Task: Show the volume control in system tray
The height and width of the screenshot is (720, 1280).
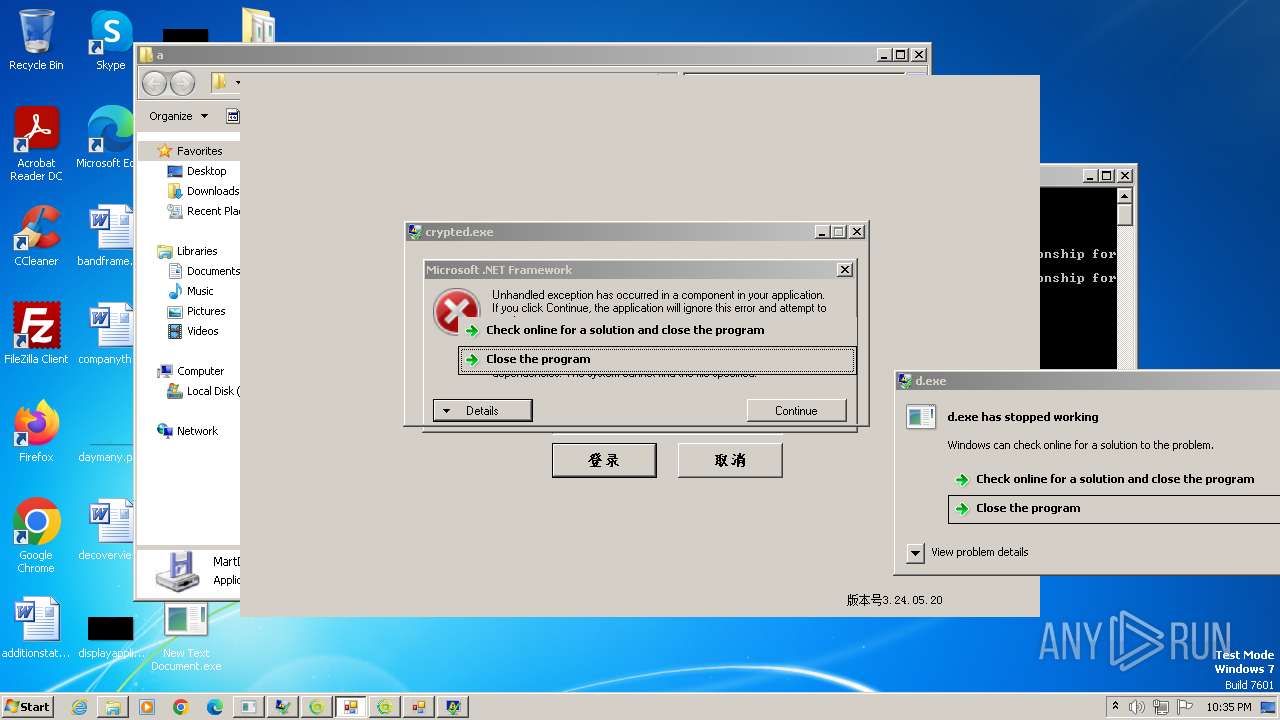Action: [1137, 707]
